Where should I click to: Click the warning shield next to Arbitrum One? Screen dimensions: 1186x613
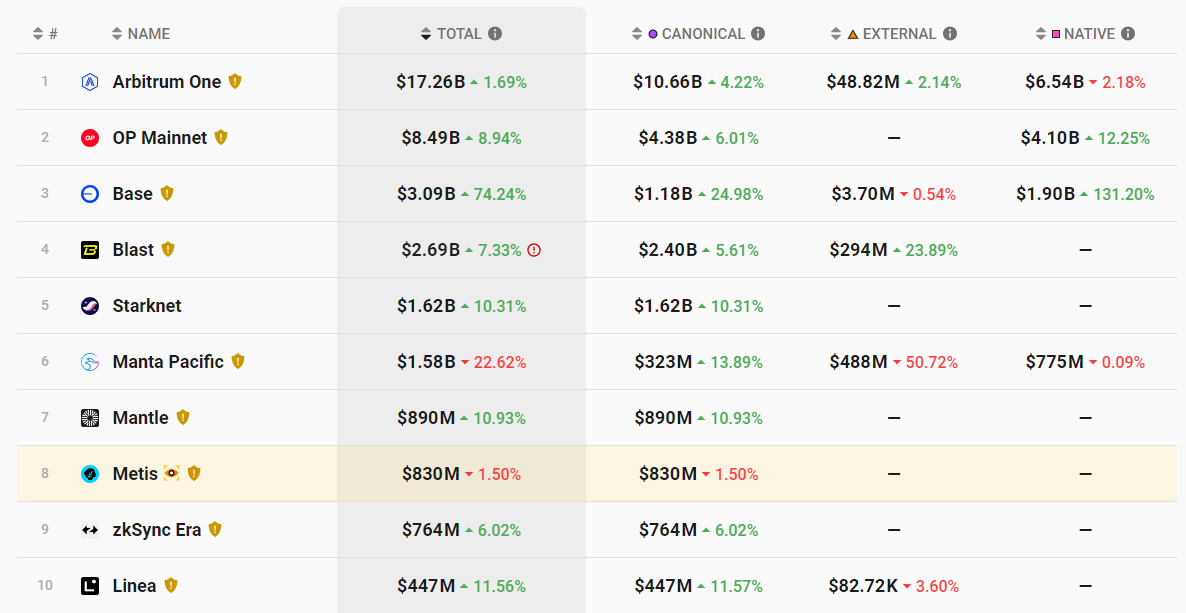(x=235, y=81)
